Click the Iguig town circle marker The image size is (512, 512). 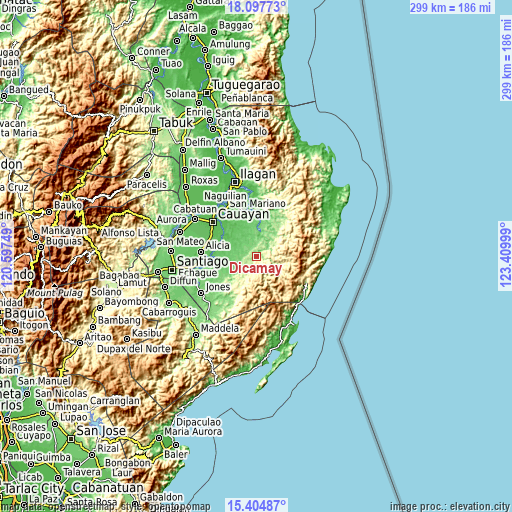[208, 66]
